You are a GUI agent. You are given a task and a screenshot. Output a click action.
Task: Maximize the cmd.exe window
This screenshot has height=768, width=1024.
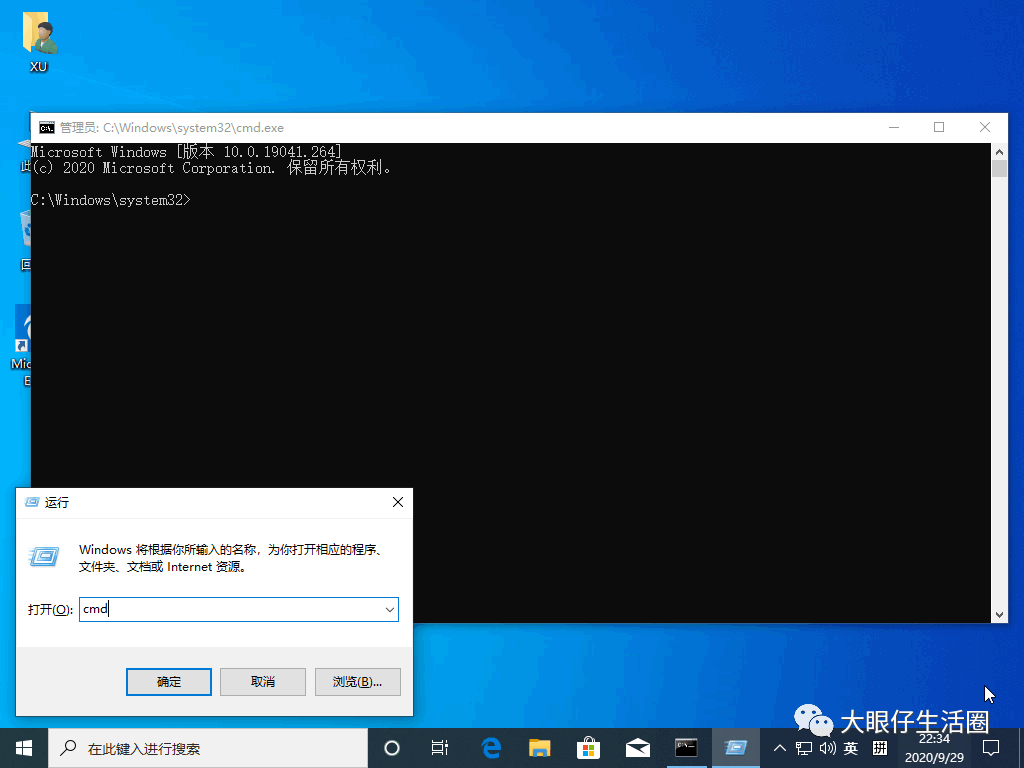coord(939,127)
